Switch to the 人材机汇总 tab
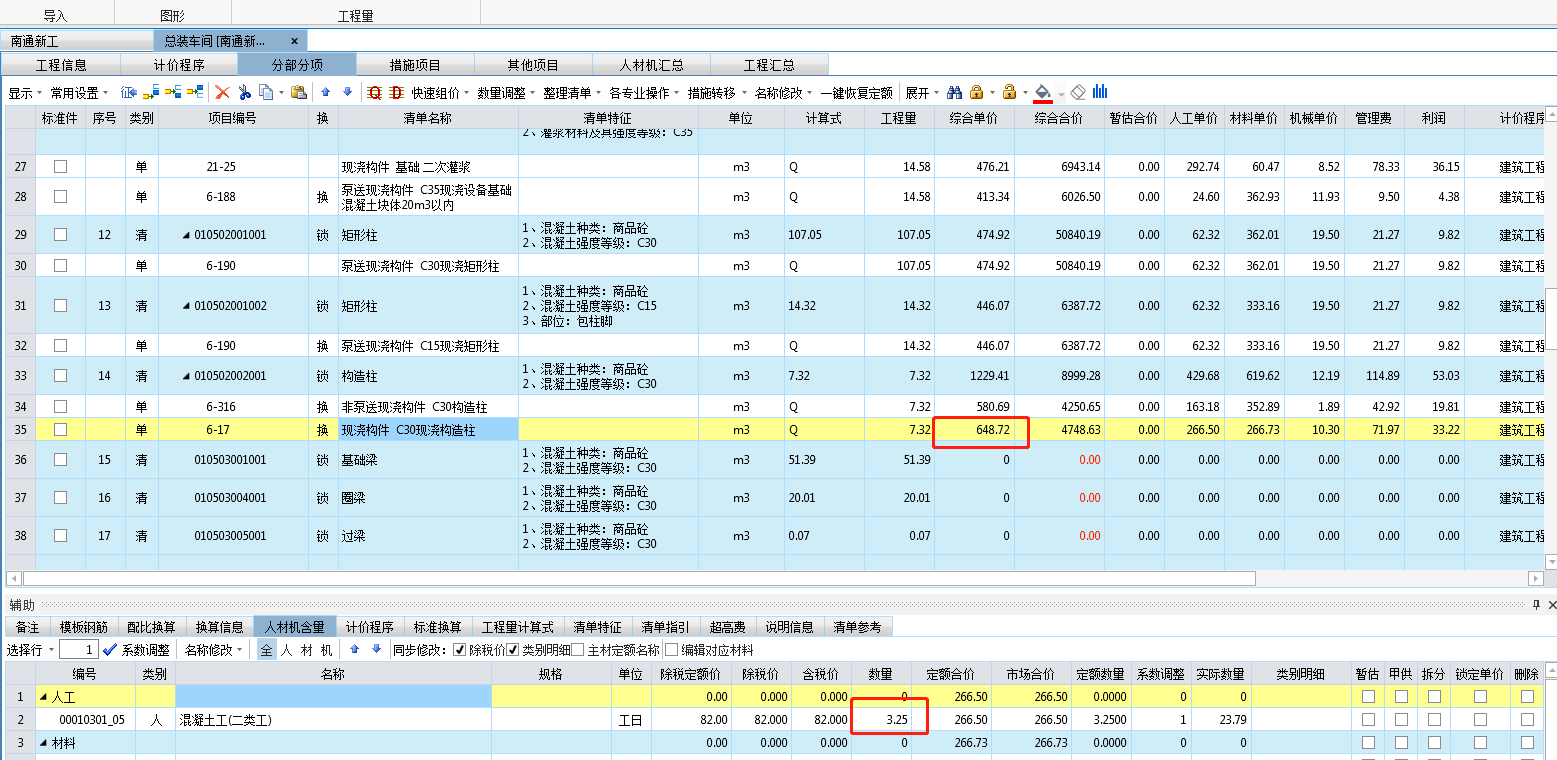Screen dimensions: 1557x760 651,65
